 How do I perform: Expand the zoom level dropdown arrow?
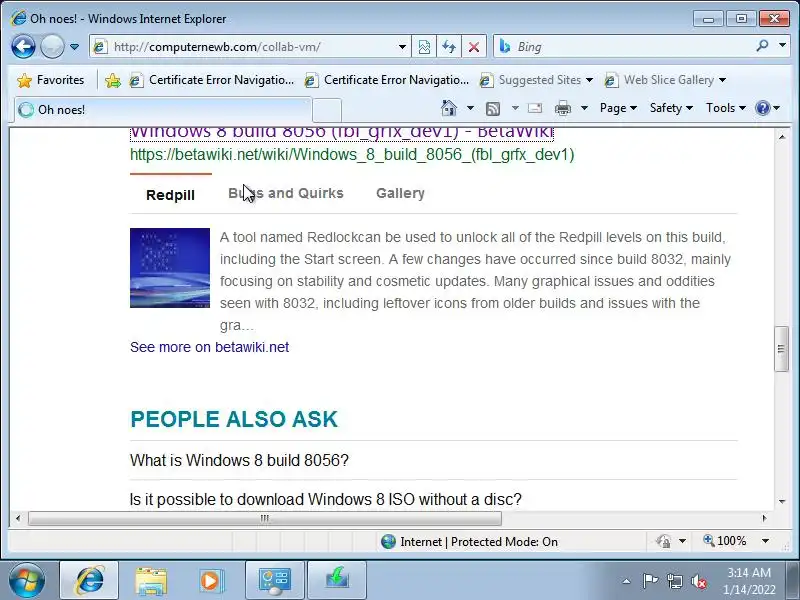point(765,541)
